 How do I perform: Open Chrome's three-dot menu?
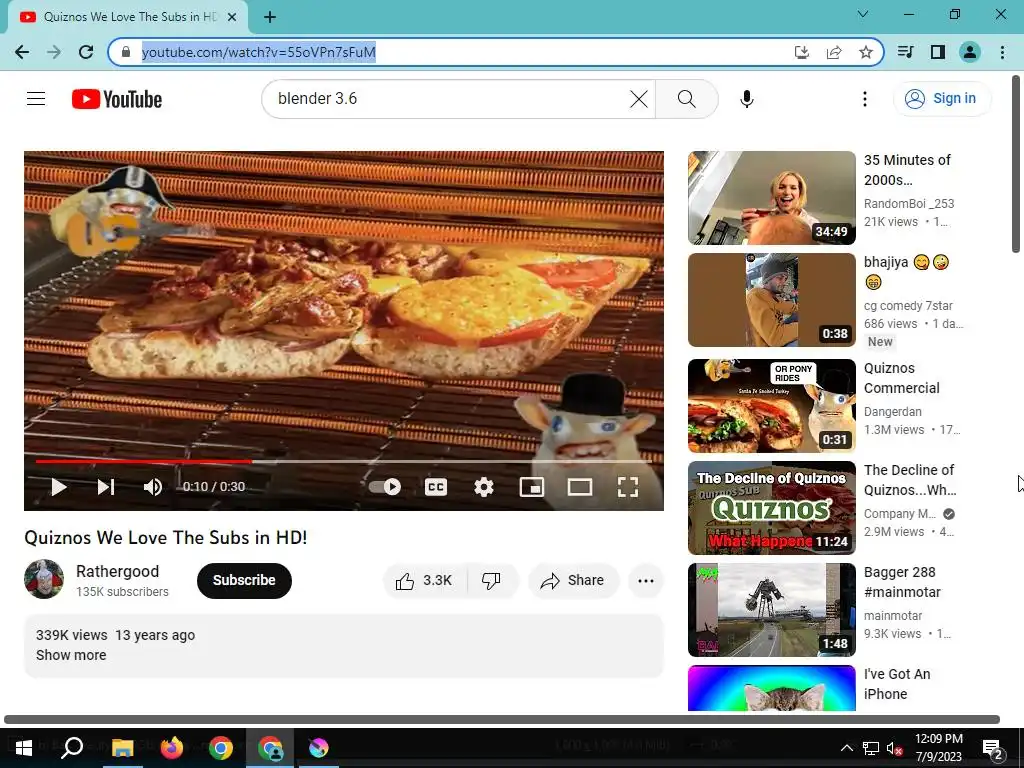coord(1002,52)
